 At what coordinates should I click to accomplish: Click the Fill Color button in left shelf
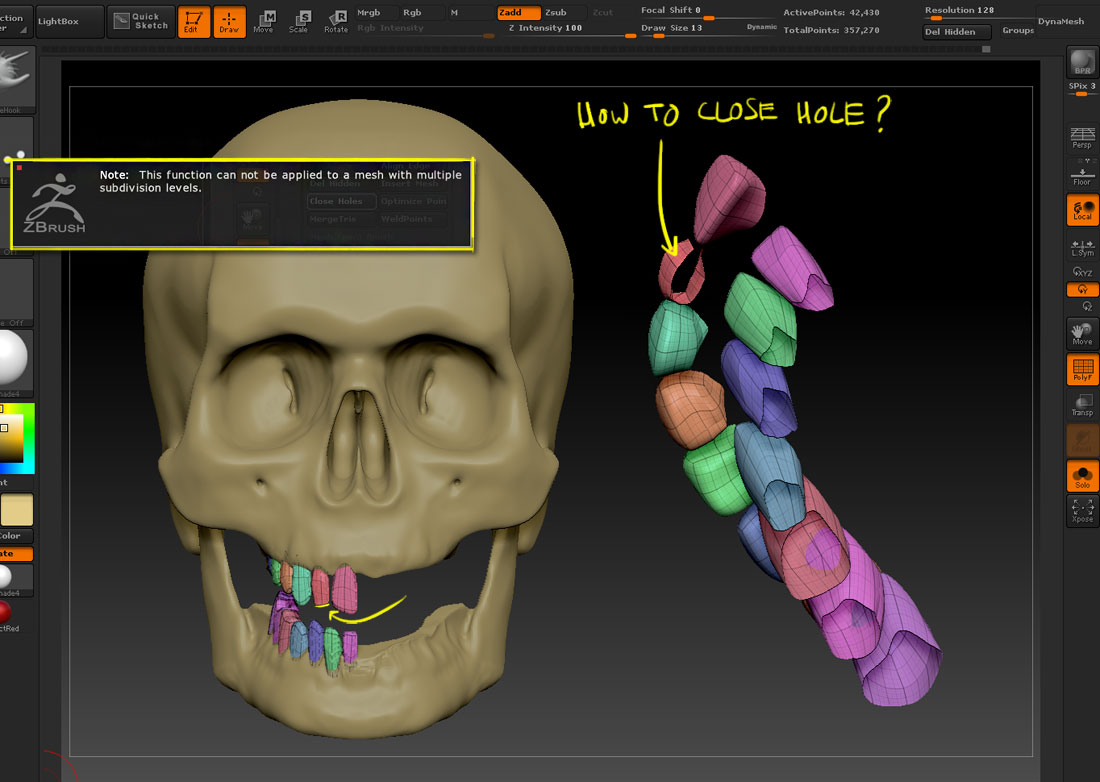16,536
